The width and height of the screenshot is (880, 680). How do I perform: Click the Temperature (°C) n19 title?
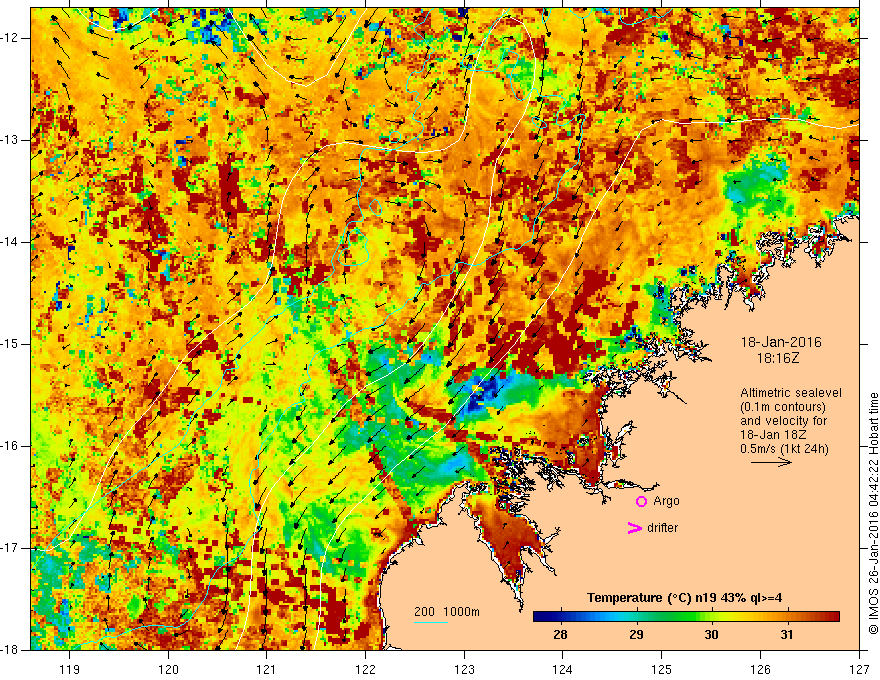(684, 598)
